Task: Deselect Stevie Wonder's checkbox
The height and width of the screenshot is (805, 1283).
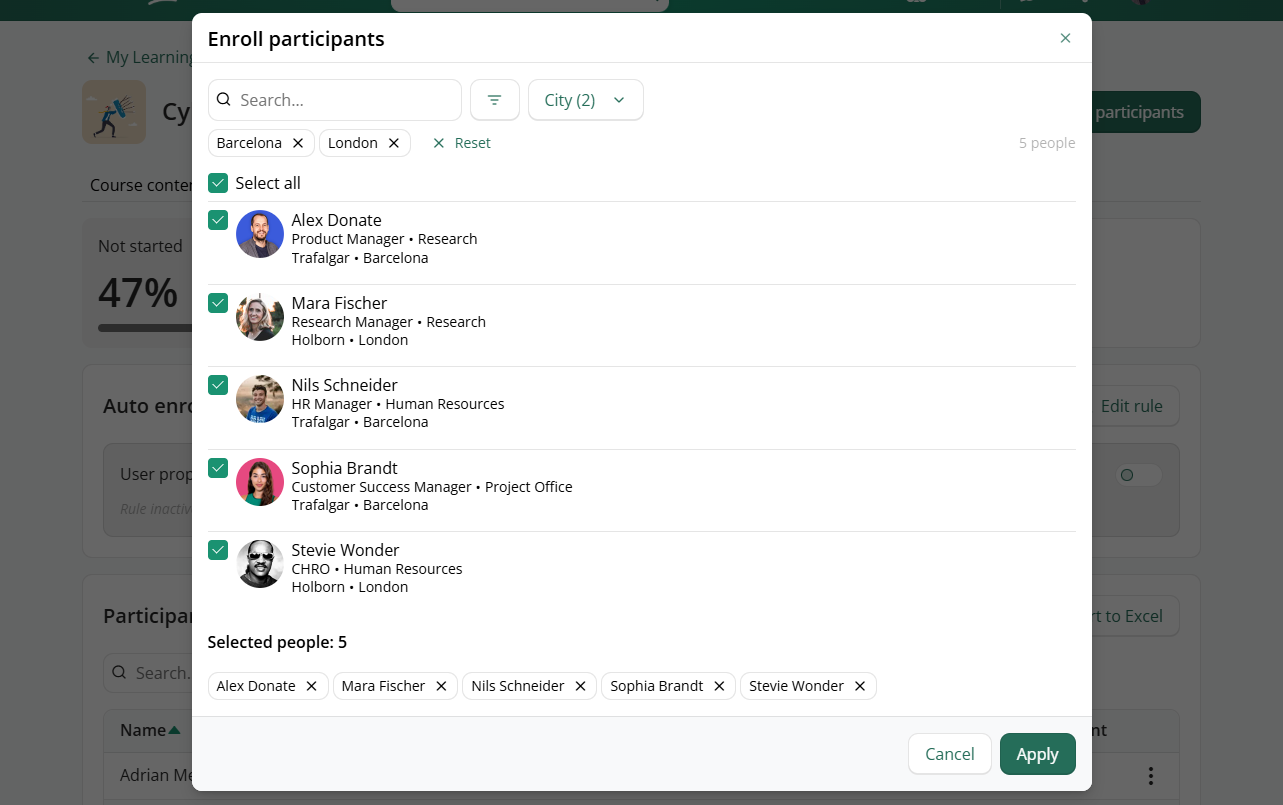Action: point(218,550)
